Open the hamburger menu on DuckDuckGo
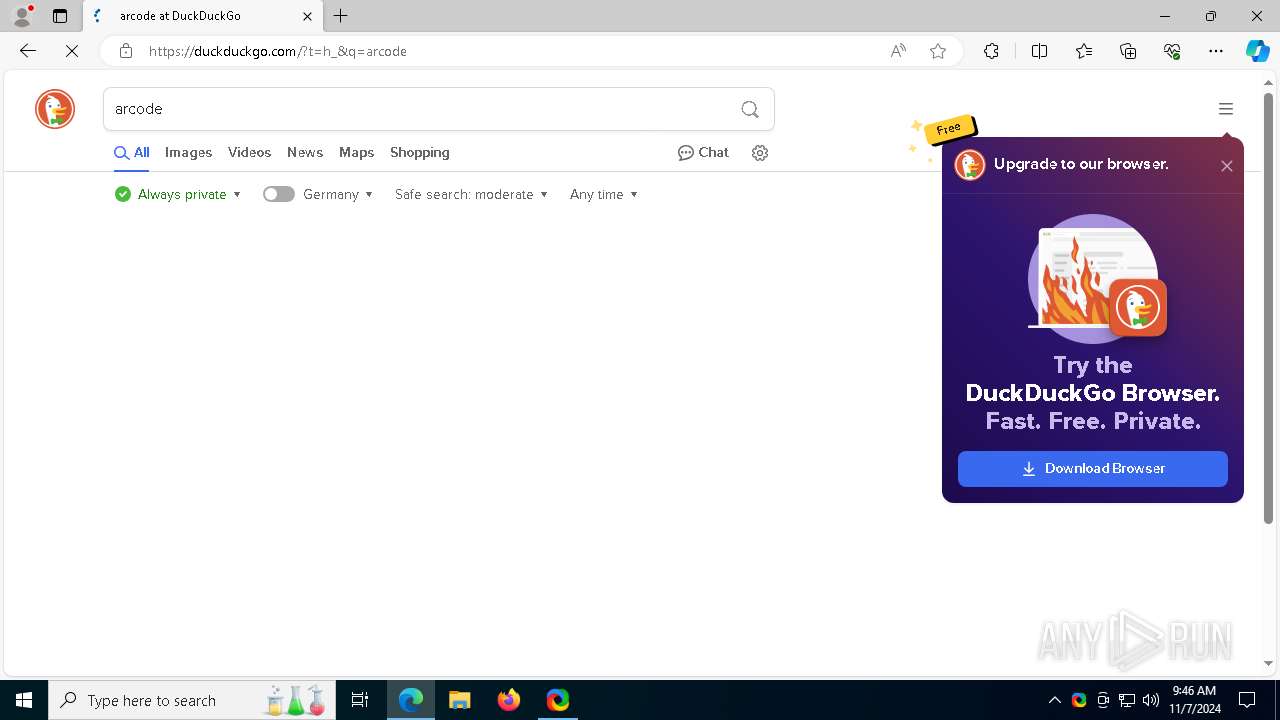 click(x=1226, y=109)
